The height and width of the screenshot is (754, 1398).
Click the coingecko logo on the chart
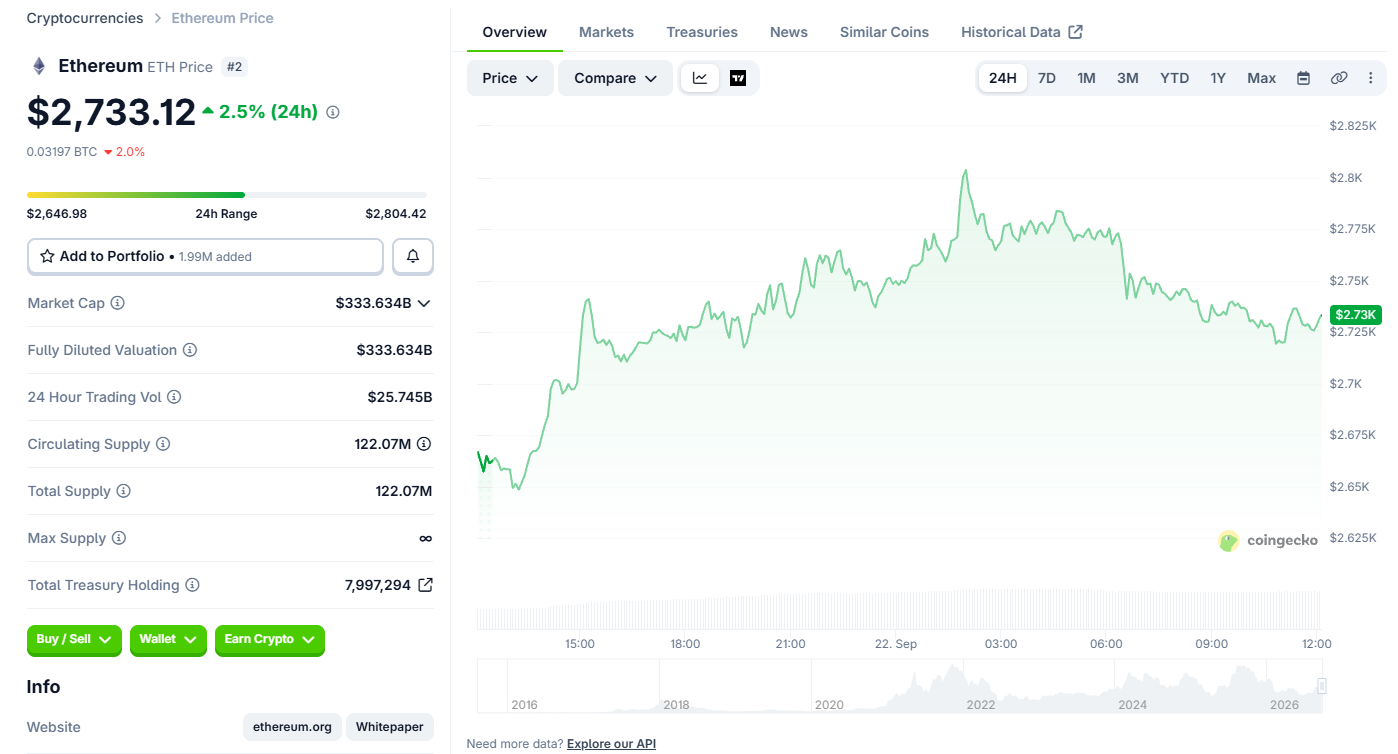click(1268, 541)
